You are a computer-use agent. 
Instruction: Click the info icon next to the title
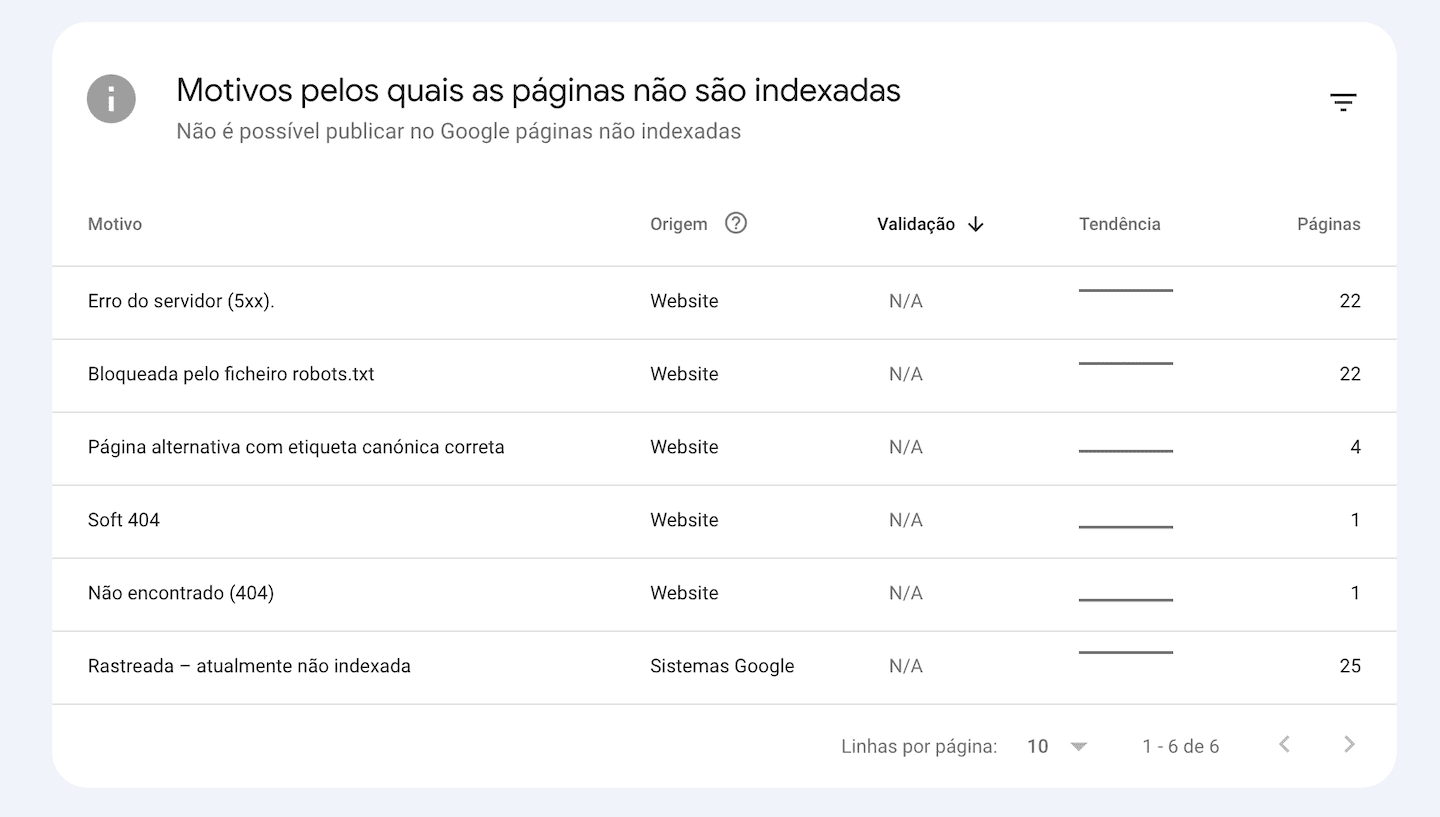click(x=111, y=98)
